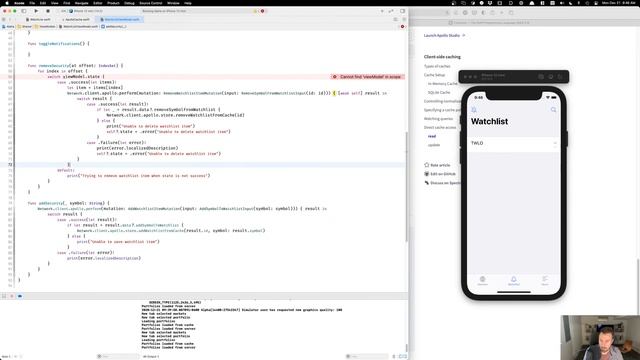The width and height of the screenshot is (640, 360).
Task: Switch to the ApolloCache.swift editor tab
Action: 76,19
